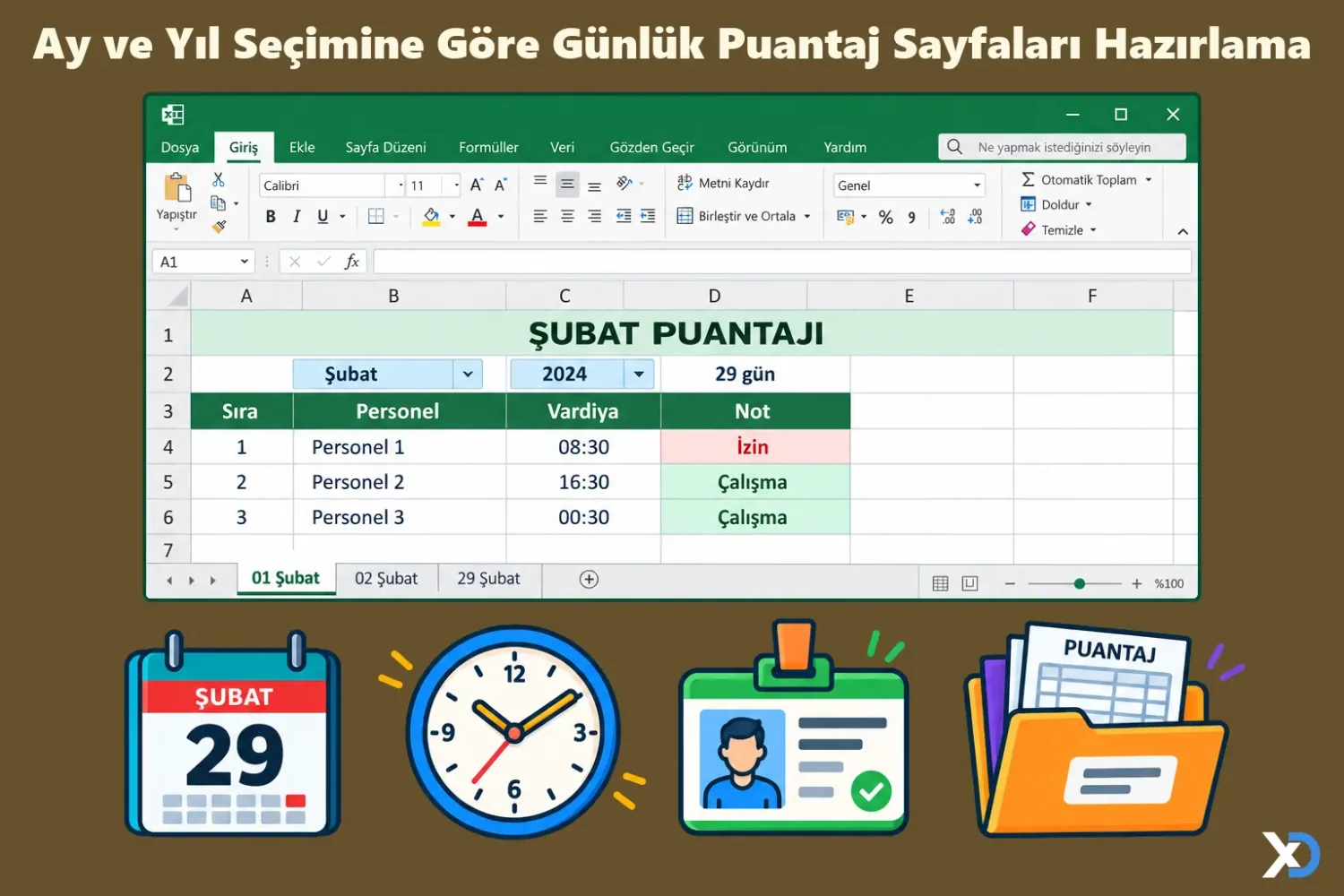Switch to the Formüller tab

point(488,147)
